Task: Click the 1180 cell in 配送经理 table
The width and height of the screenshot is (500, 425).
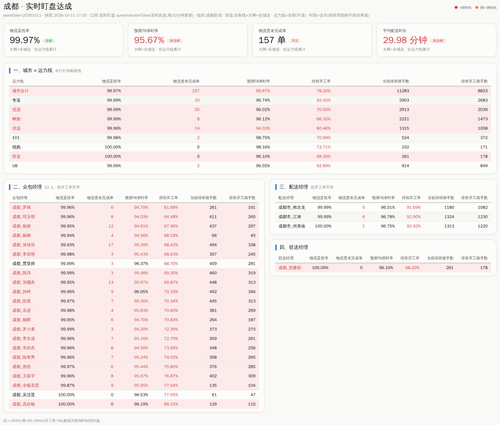Action: (449, 207)
